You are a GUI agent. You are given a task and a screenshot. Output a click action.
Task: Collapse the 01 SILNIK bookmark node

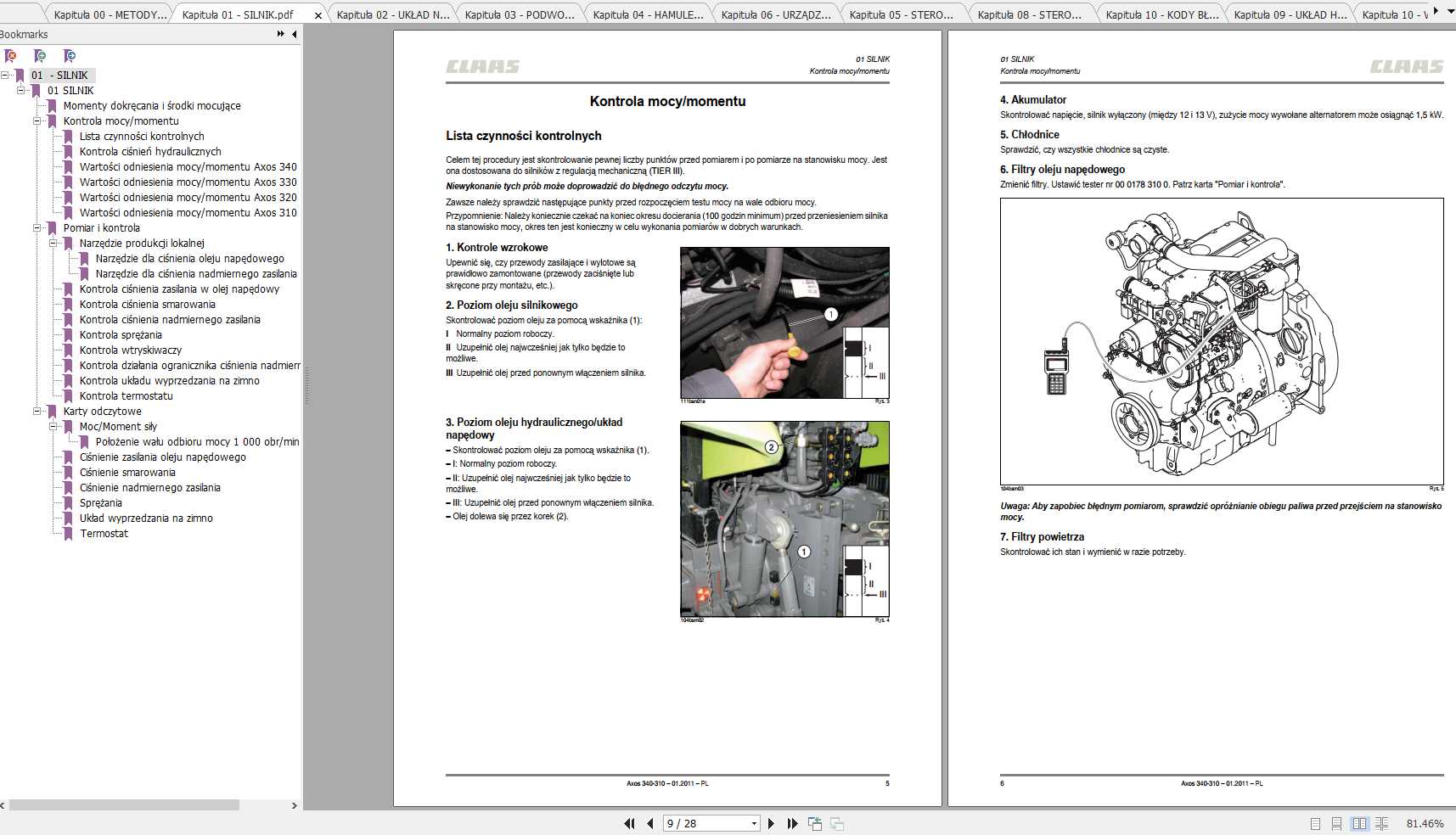click(x=20, y=91)
